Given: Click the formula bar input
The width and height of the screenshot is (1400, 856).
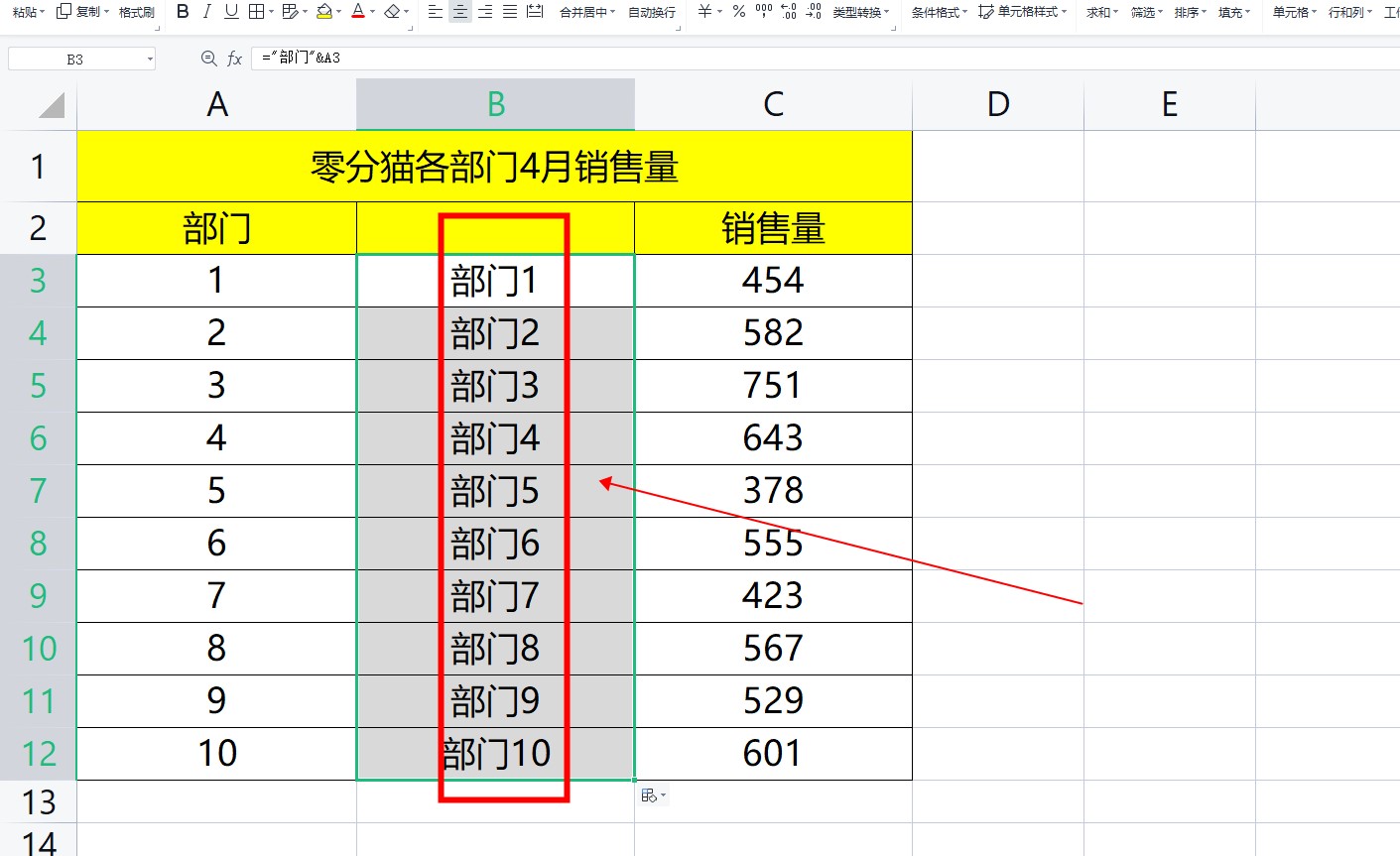Looking at the screenshot, I should click(x=824, y=59).
